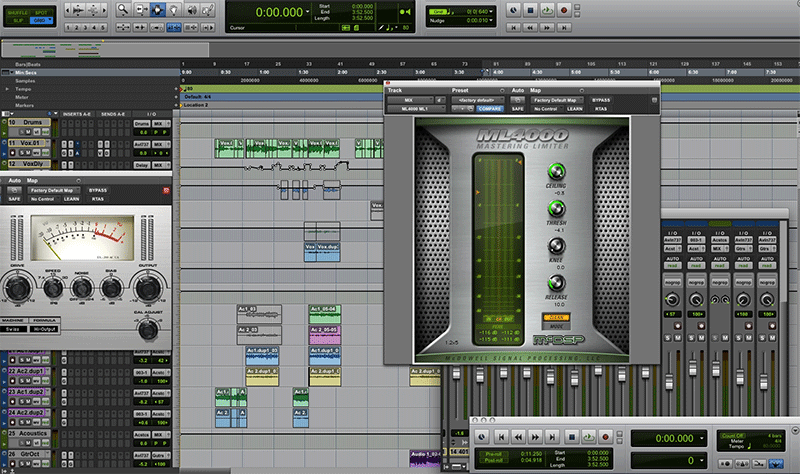Open the MIX track selector dropdown
The height and width of the screenshot is (474, 800).
click(x=409, y=100)
